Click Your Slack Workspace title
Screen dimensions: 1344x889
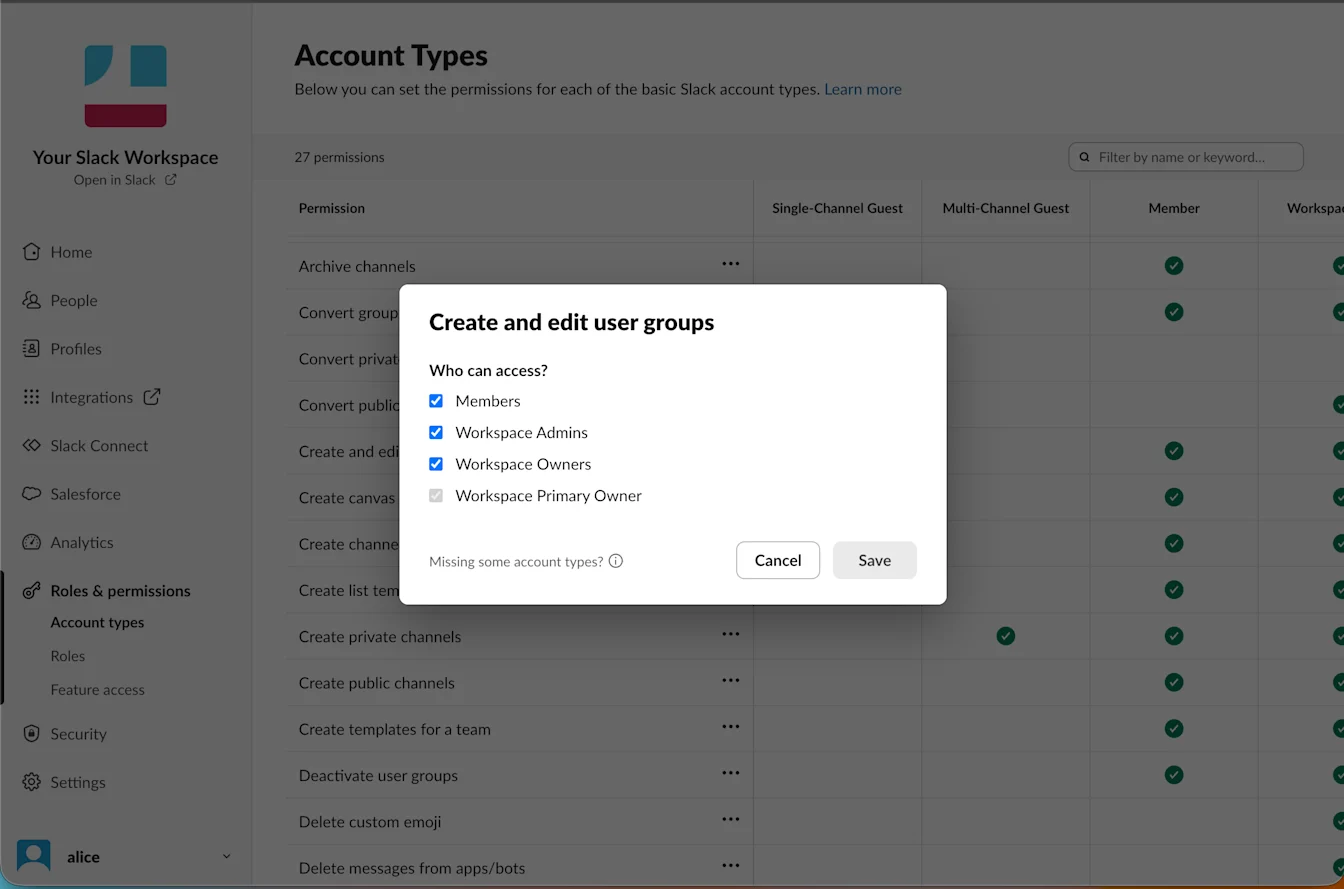[x=125, y=157]
